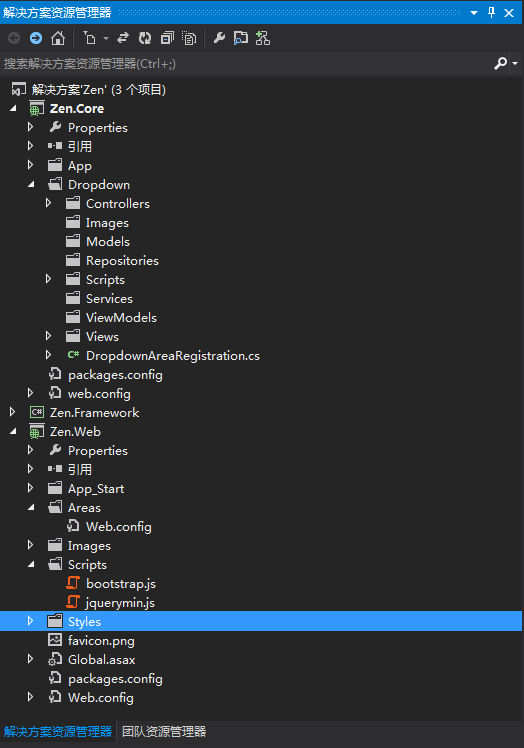
Task: Pin the Solution Explorer panel
Action: coord(492,12)
